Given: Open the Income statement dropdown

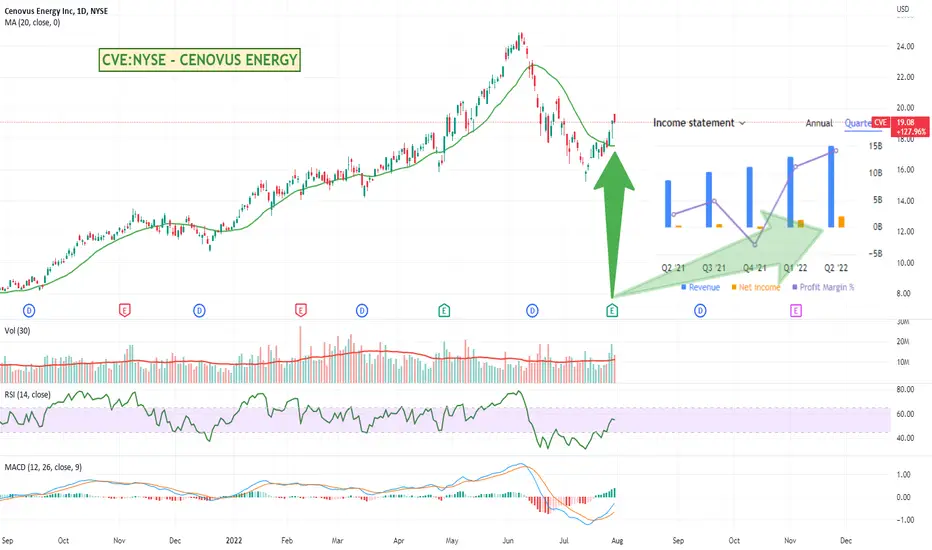Looking at the screenshot, I should 699,123.
